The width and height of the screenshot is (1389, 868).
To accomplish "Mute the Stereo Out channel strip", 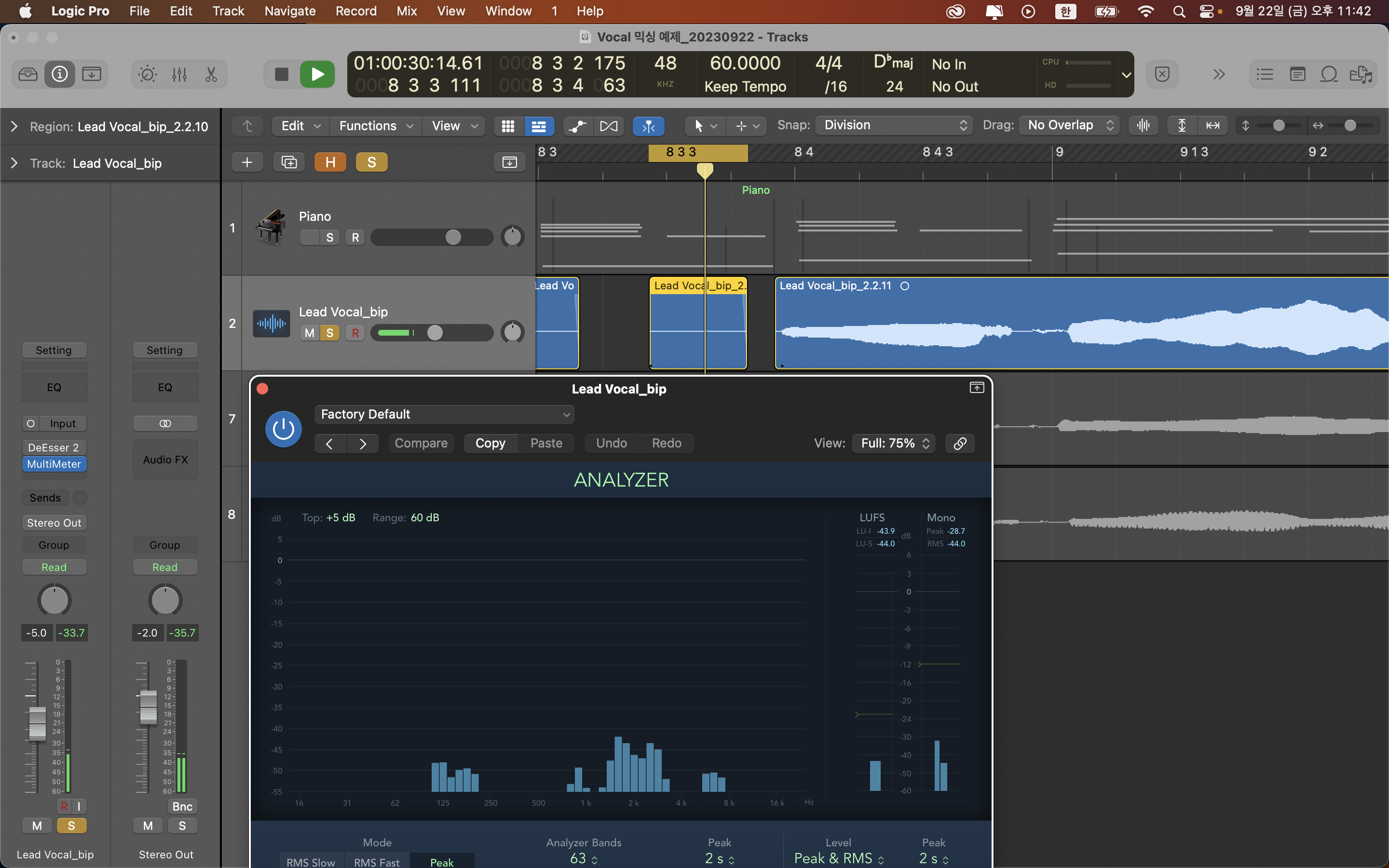I will pyautogui.click(x=148, y=826).
